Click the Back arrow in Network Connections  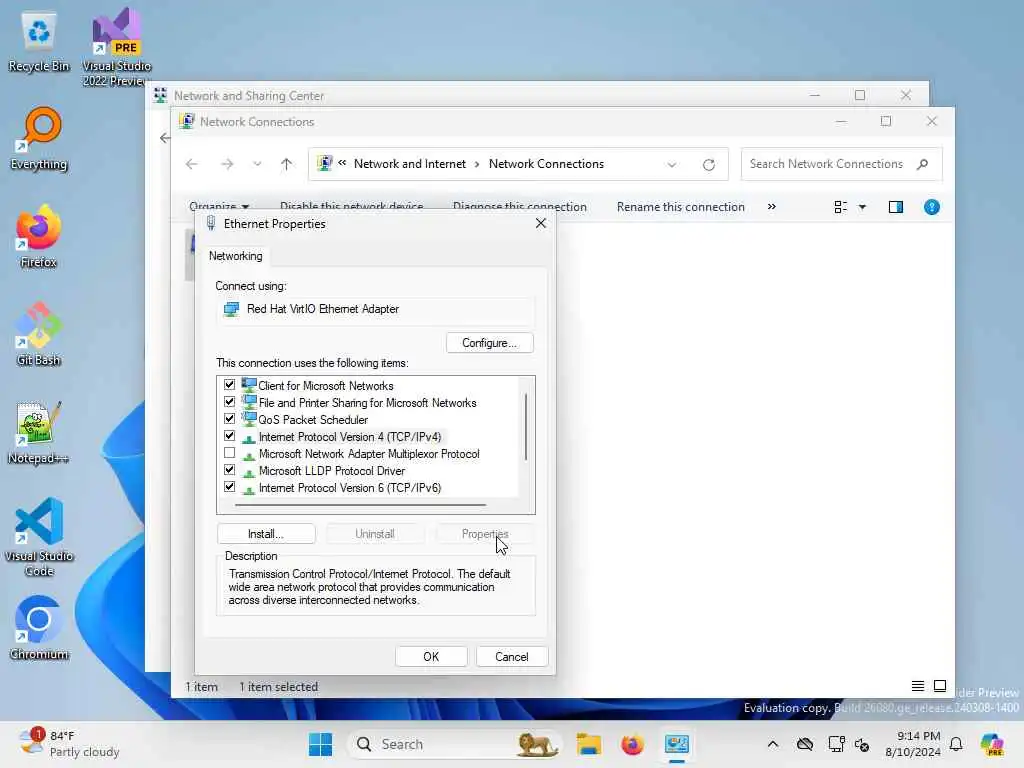tap(191, 164)
